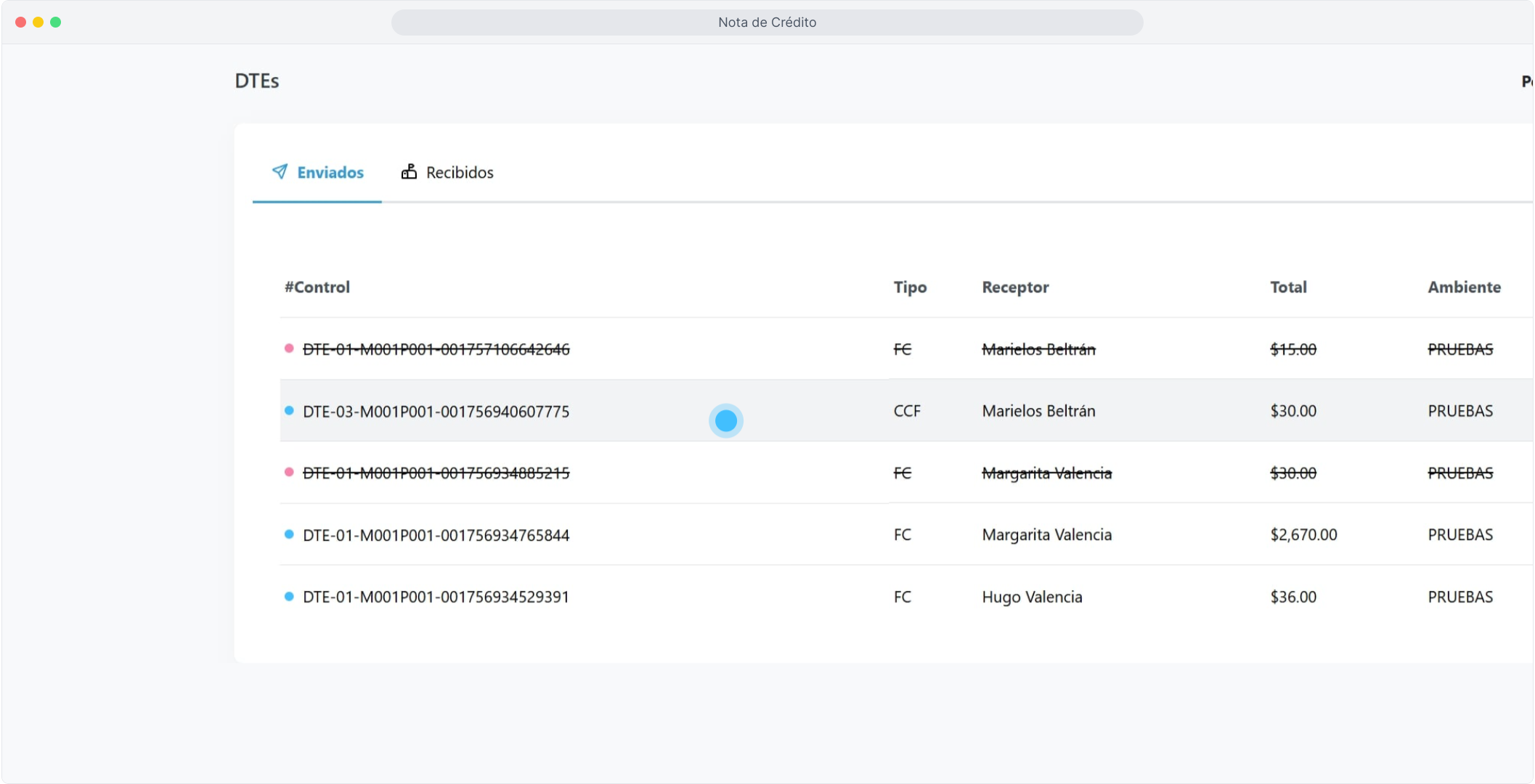Screen dimensions: 1535x784
Task: Click the Receptor column header
Action: (1015, 287)
